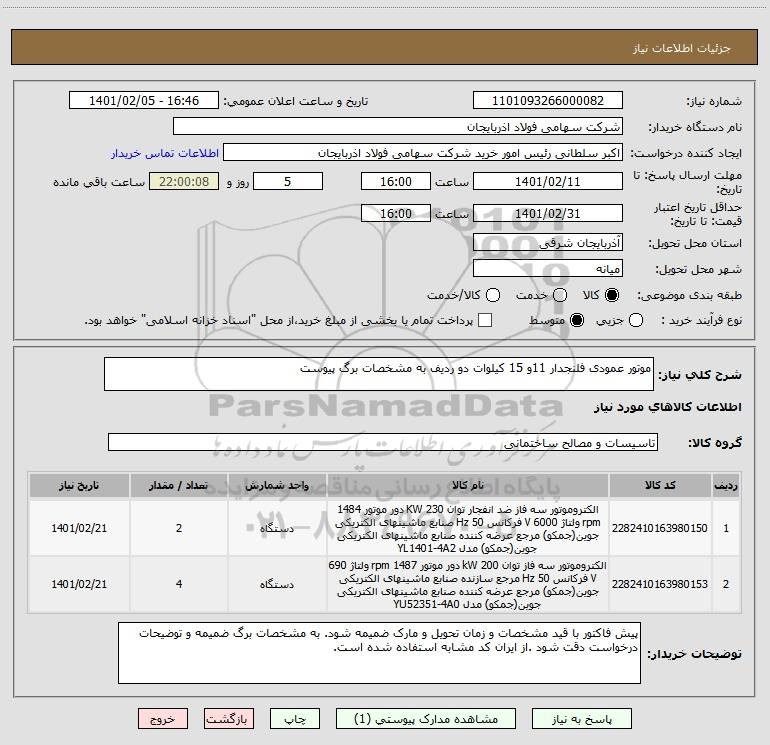Click the buyer notes text area

click(379, 653)
